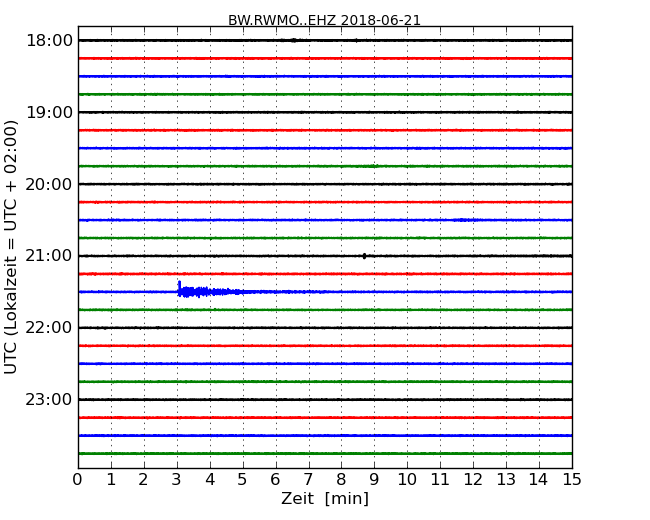
Task: Click the "21:00" y-axis time label
Action: 49,256
